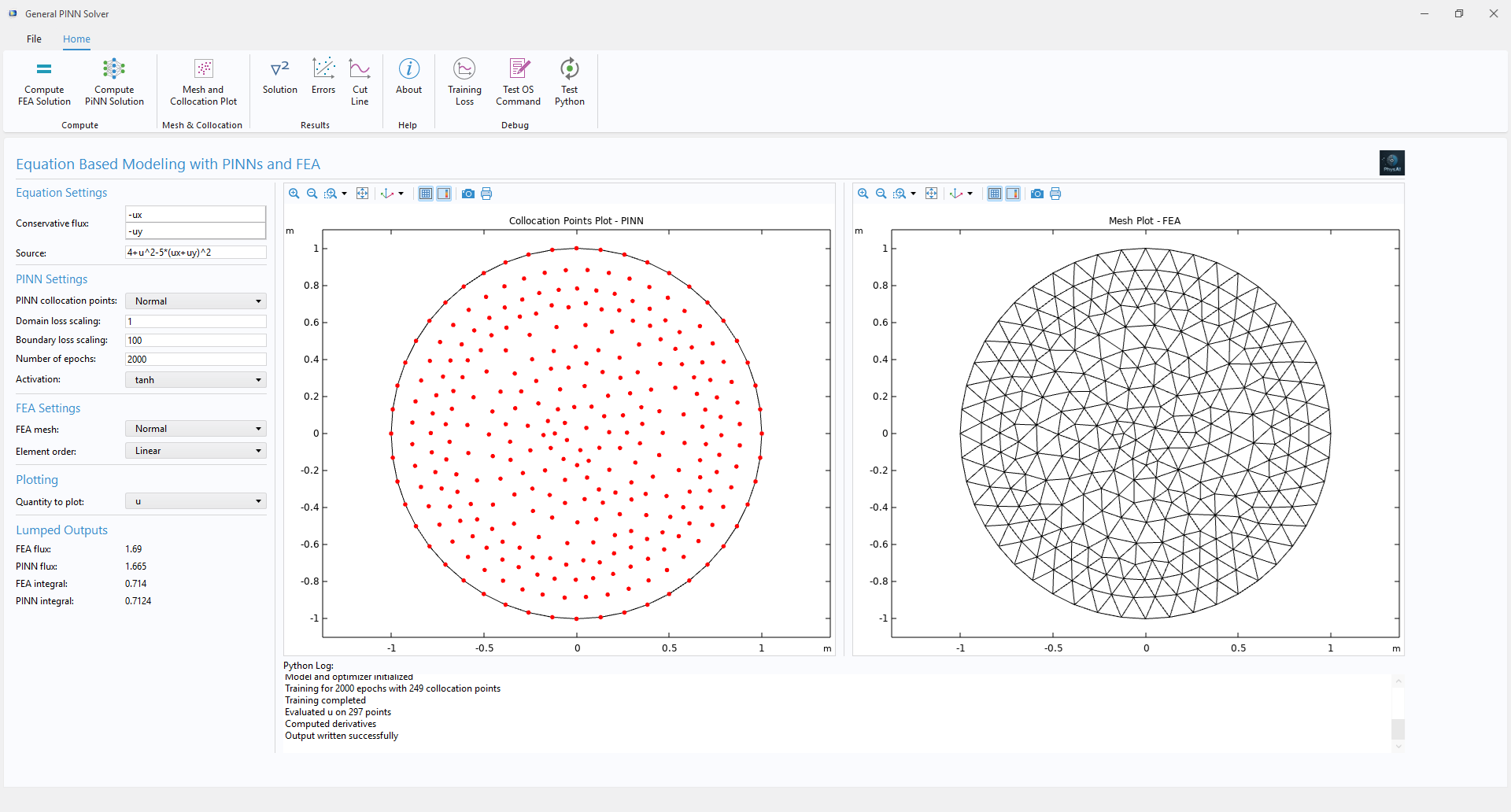This screenshot has height=812, width=1511.
Task: Click the Cut Line tool
Action: (360, 82)
